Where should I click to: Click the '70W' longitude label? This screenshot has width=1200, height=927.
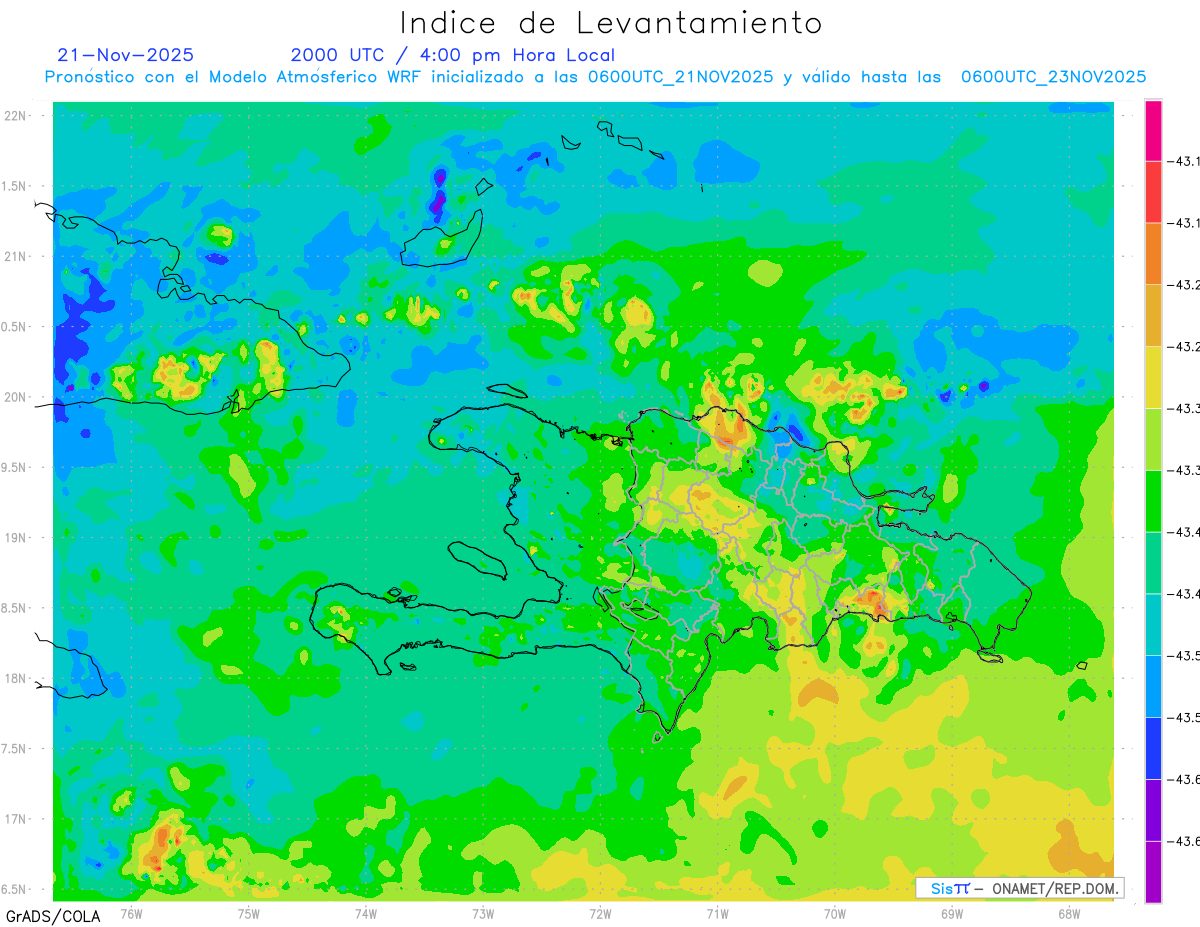point(835,913)
